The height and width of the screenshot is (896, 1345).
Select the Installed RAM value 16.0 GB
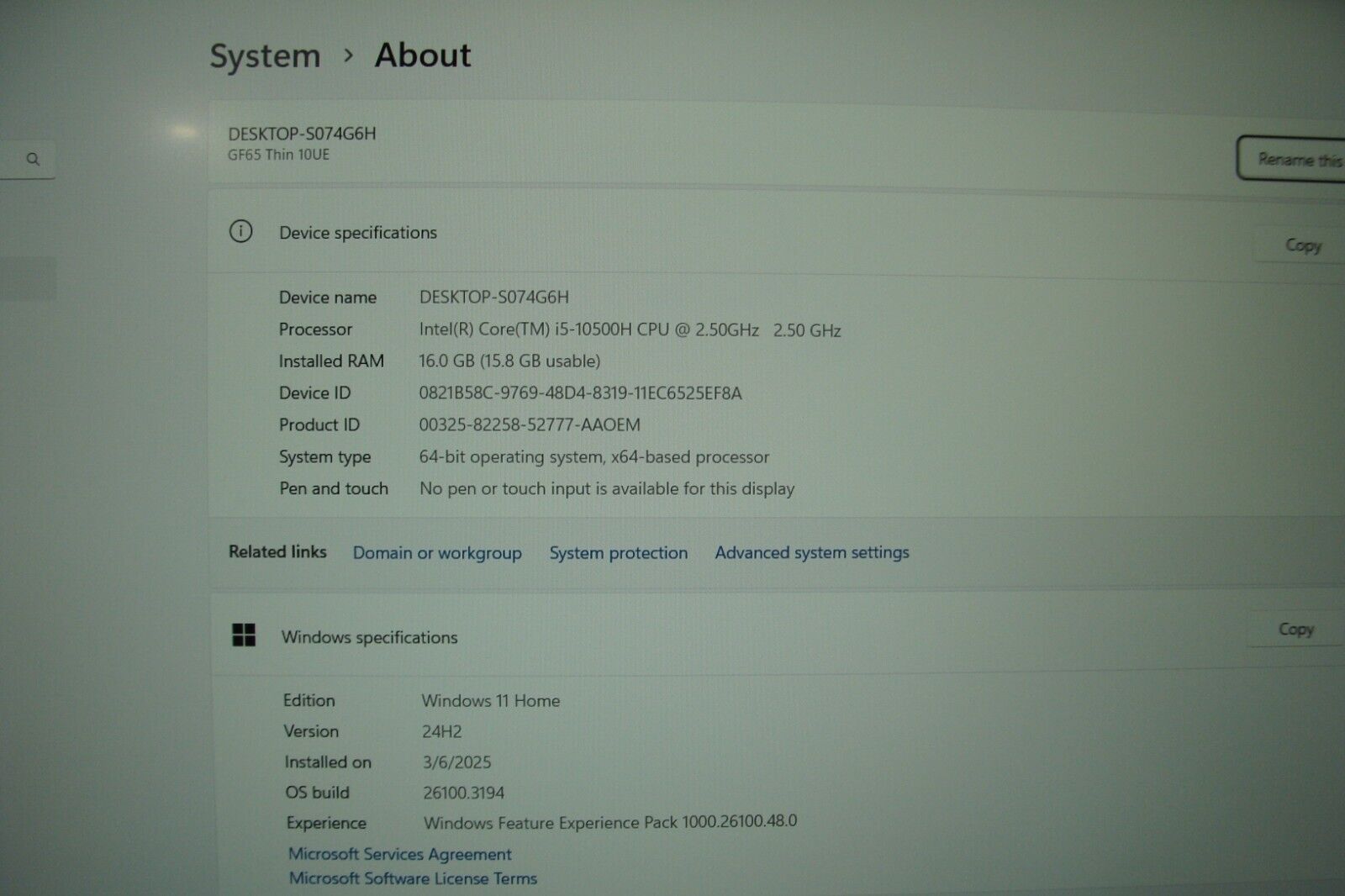point(509,361)
